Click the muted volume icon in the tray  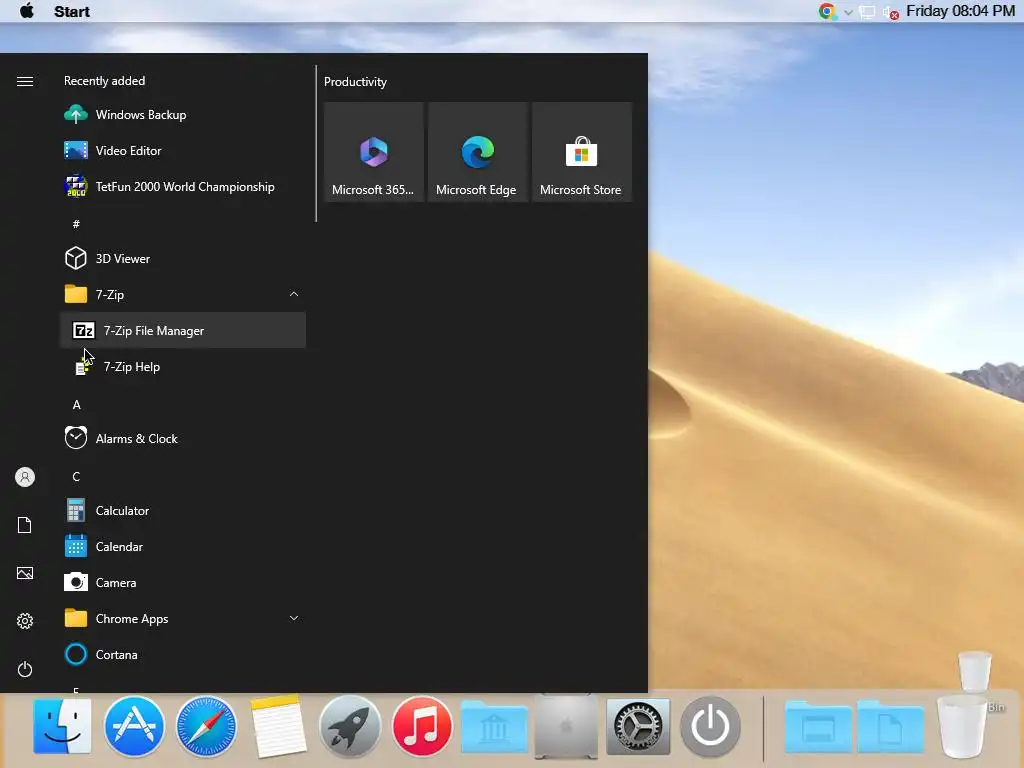891,12
